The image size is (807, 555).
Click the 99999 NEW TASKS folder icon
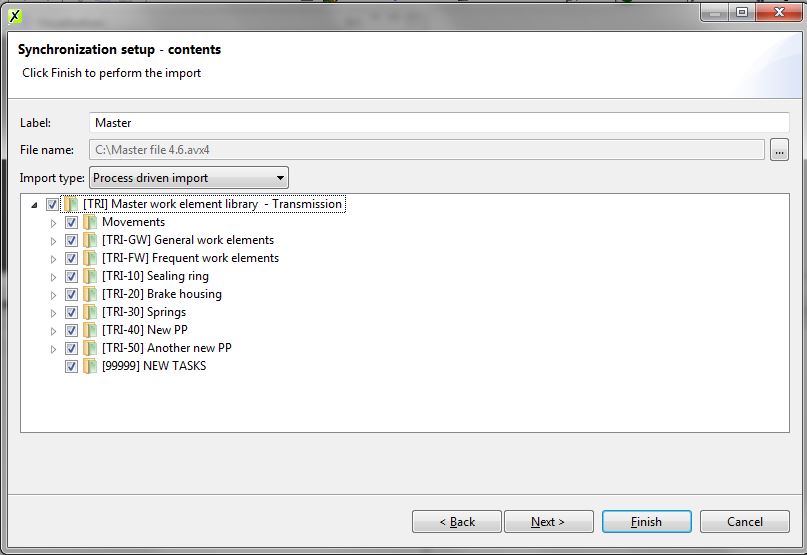click(x=90, y=366)
